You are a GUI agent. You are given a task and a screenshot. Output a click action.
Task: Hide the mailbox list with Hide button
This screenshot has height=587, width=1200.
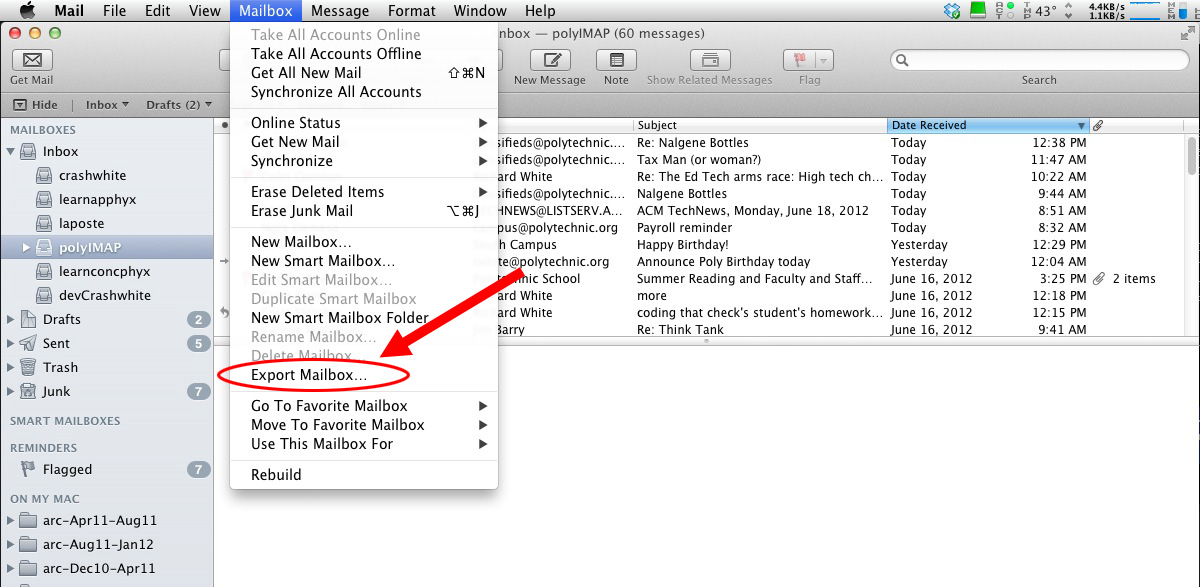click(36, 105)
